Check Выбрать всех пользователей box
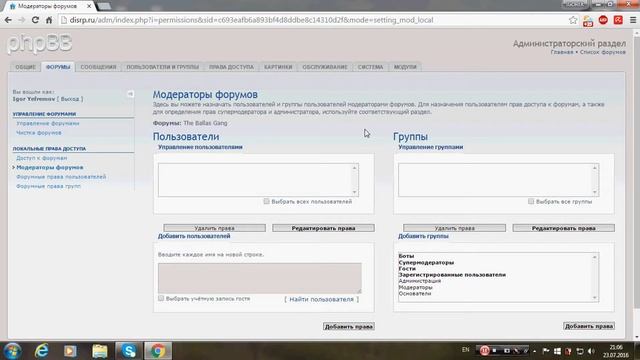Viewport: 640px width, 360px height. [x=267, y=201]
